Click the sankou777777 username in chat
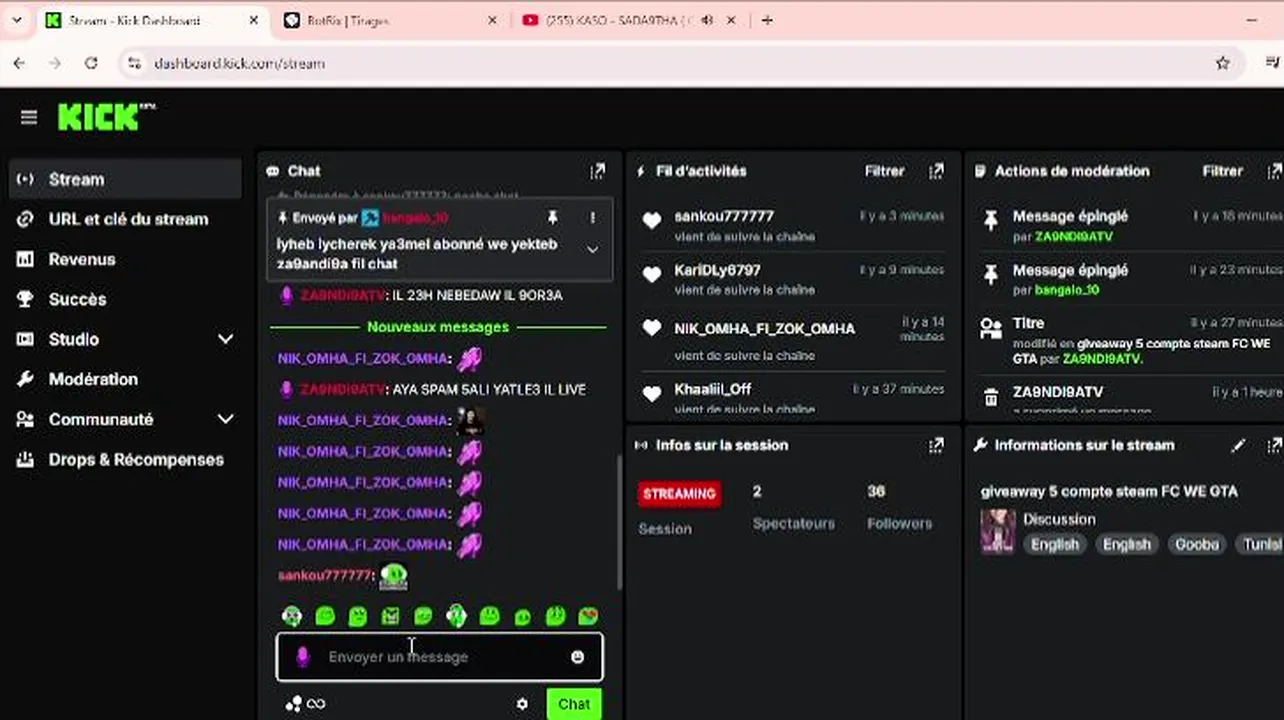The width and height of the screenshot is (1284, 720). (x=326, y=575)
